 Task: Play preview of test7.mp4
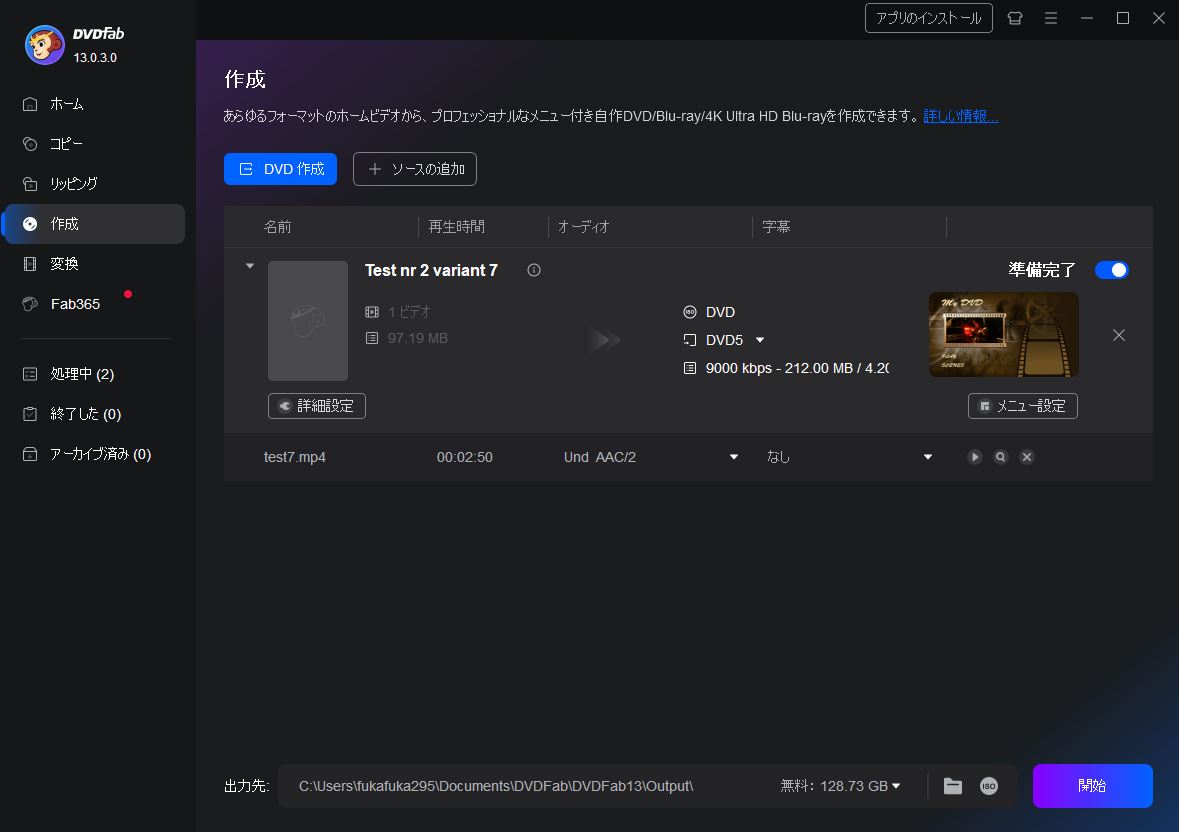coord(974,457)
